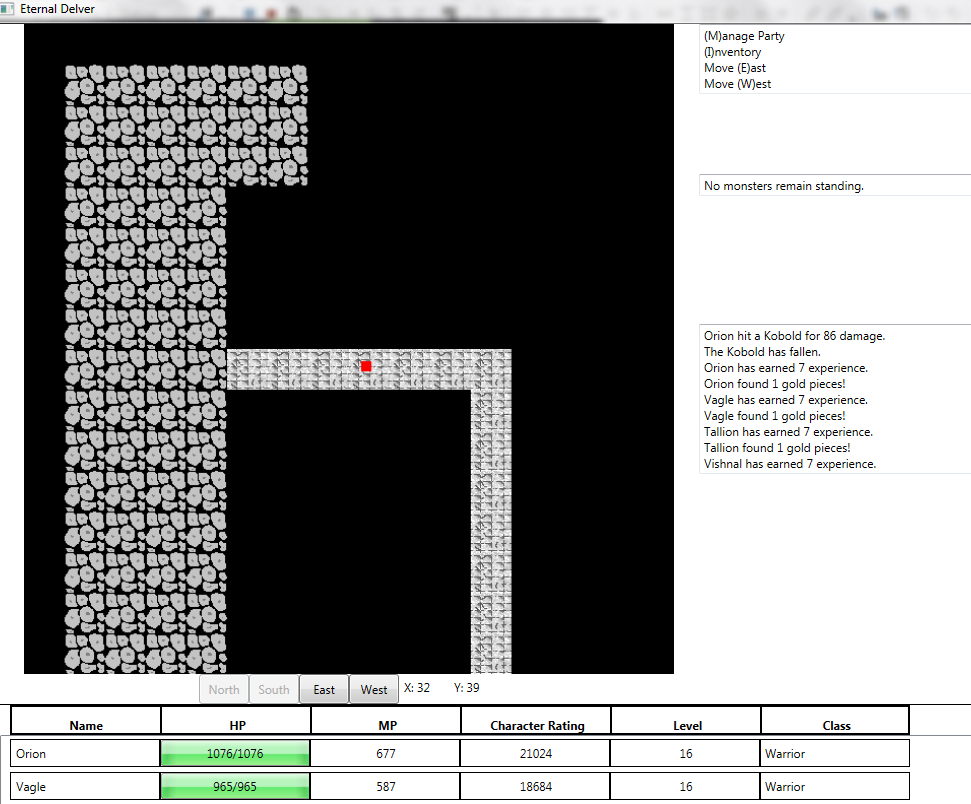Click the disabled North button

(x=224, y=689)
